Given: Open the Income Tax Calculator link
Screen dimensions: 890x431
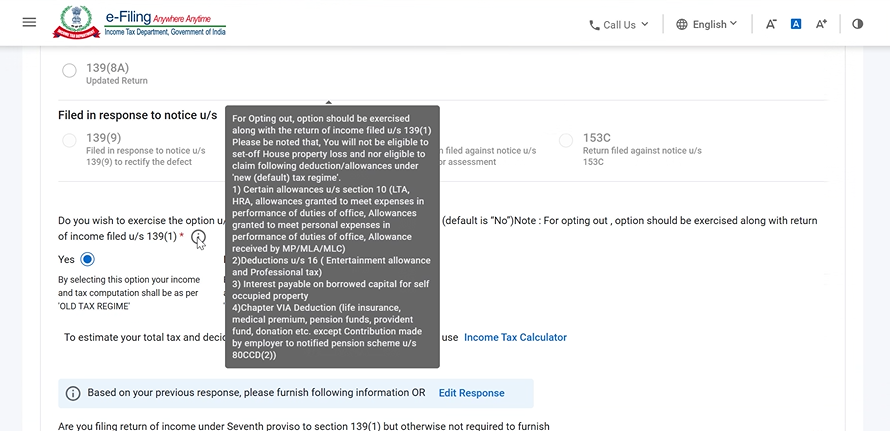Looking at the screenshot, I should (x=515, y=338).
